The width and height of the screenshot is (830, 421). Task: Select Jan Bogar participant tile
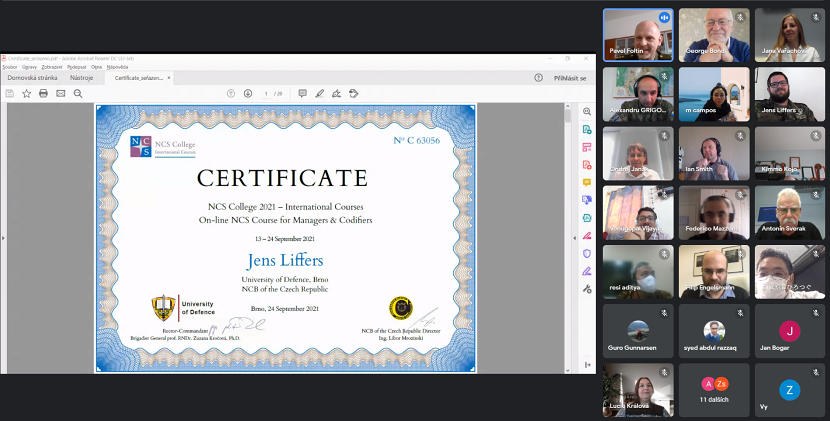(x=790, y=331)
